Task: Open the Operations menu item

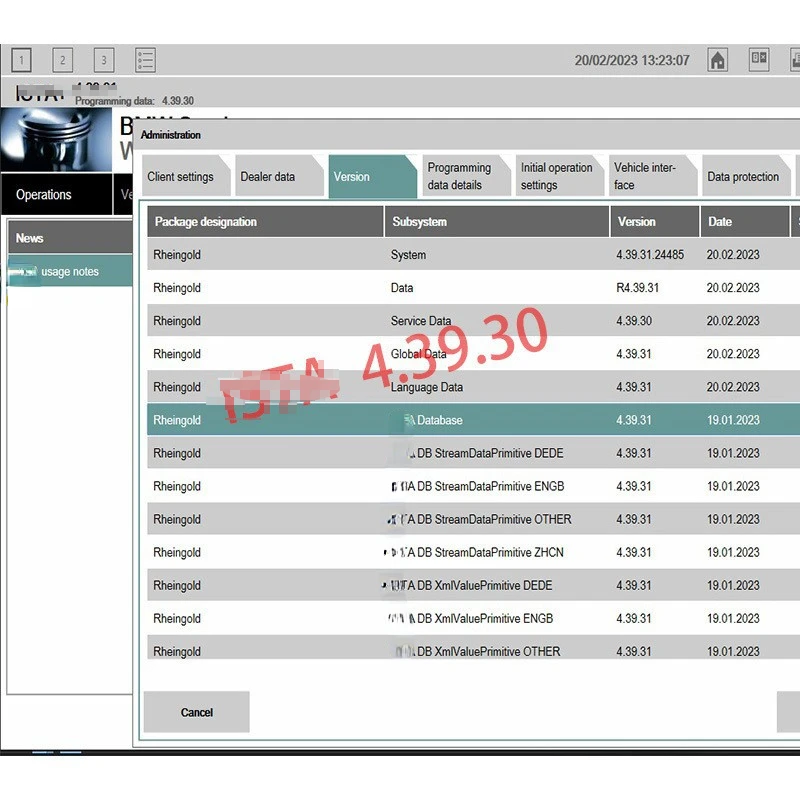Action: 56,194
